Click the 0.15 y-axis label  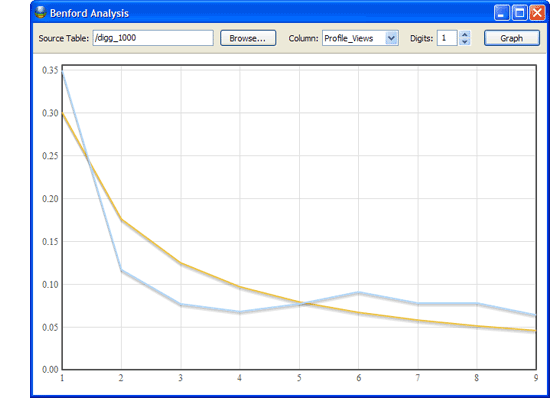50,242
